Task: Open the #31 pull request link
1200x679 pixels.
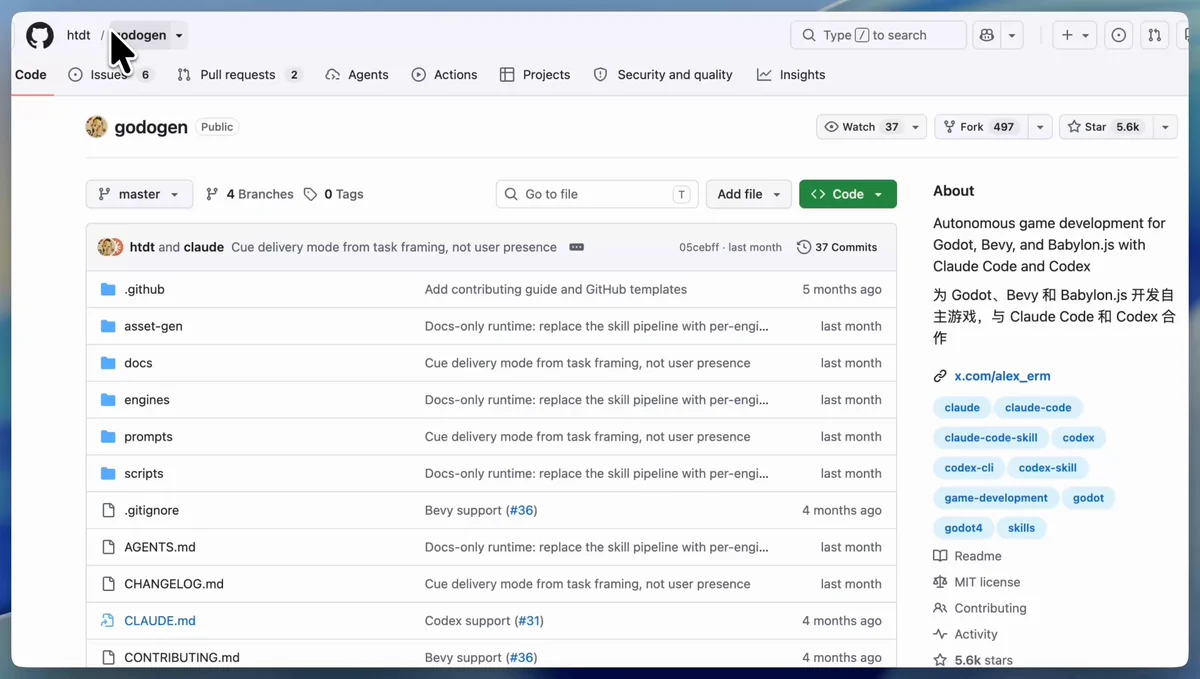Action: point(527,621)
